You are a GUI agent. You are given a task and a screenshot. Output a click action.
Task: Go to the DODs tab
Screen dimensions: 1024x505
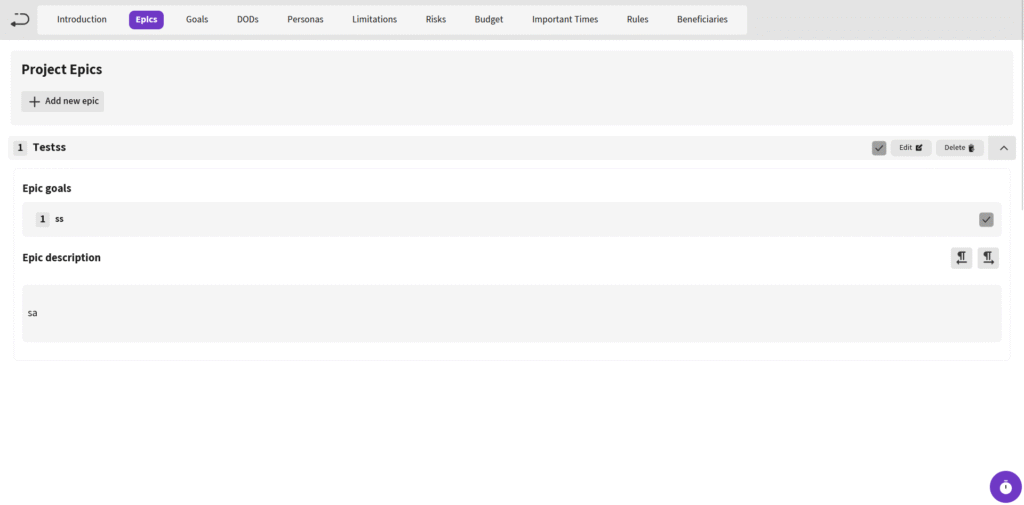click(247, 20)
